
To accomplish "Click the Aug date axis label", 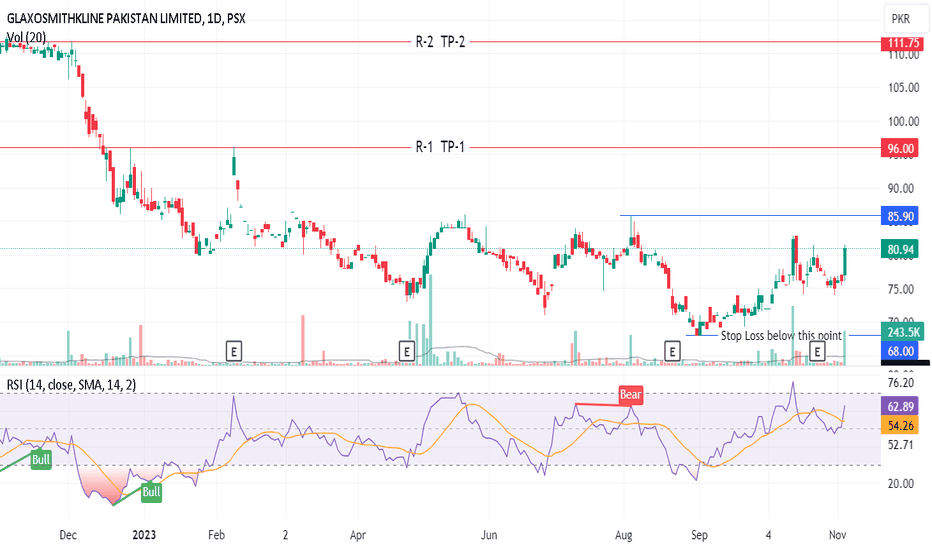I will (x=624, y=535).
